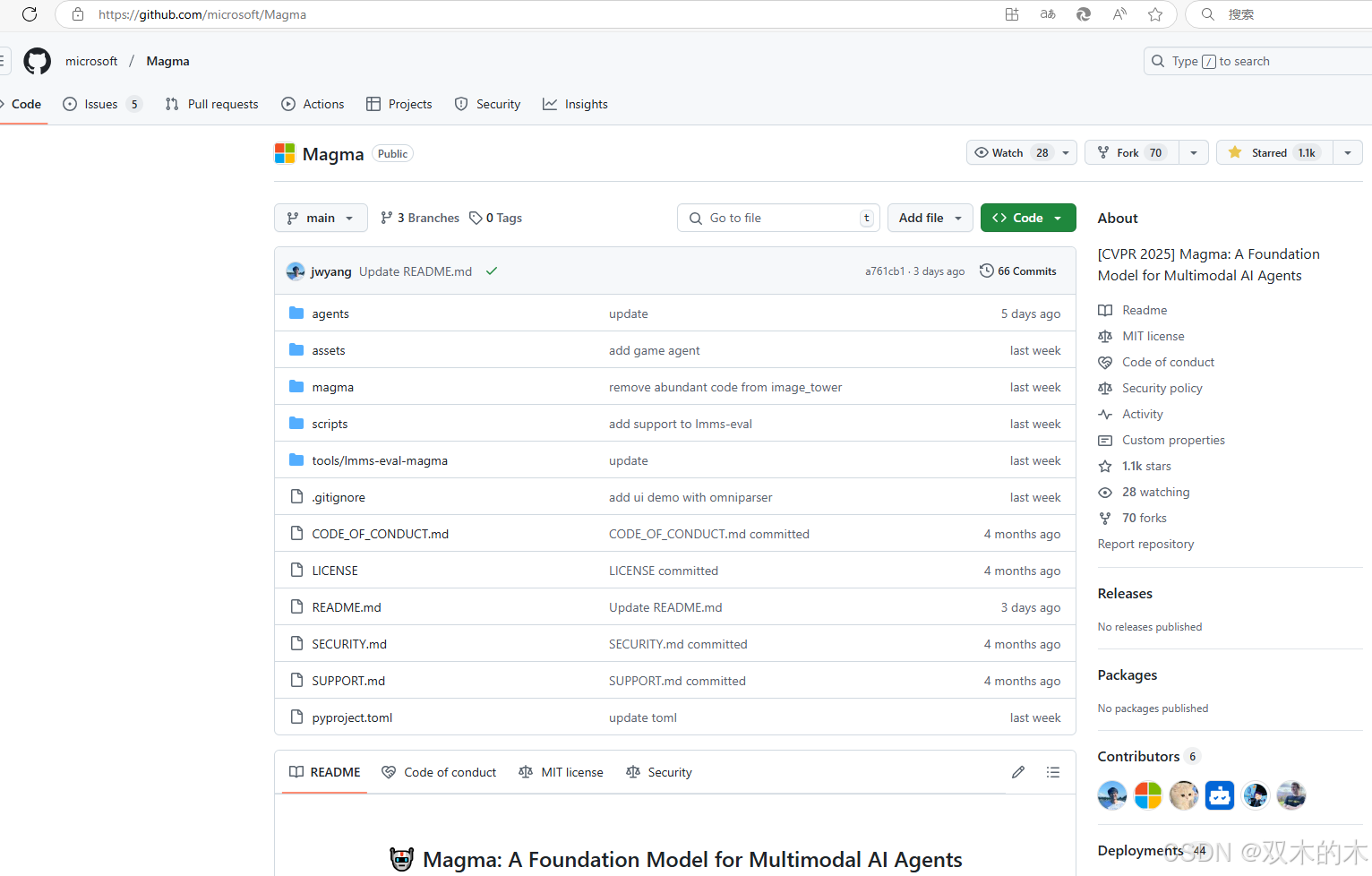Switch to the Actions tab

tap(313, 104)
